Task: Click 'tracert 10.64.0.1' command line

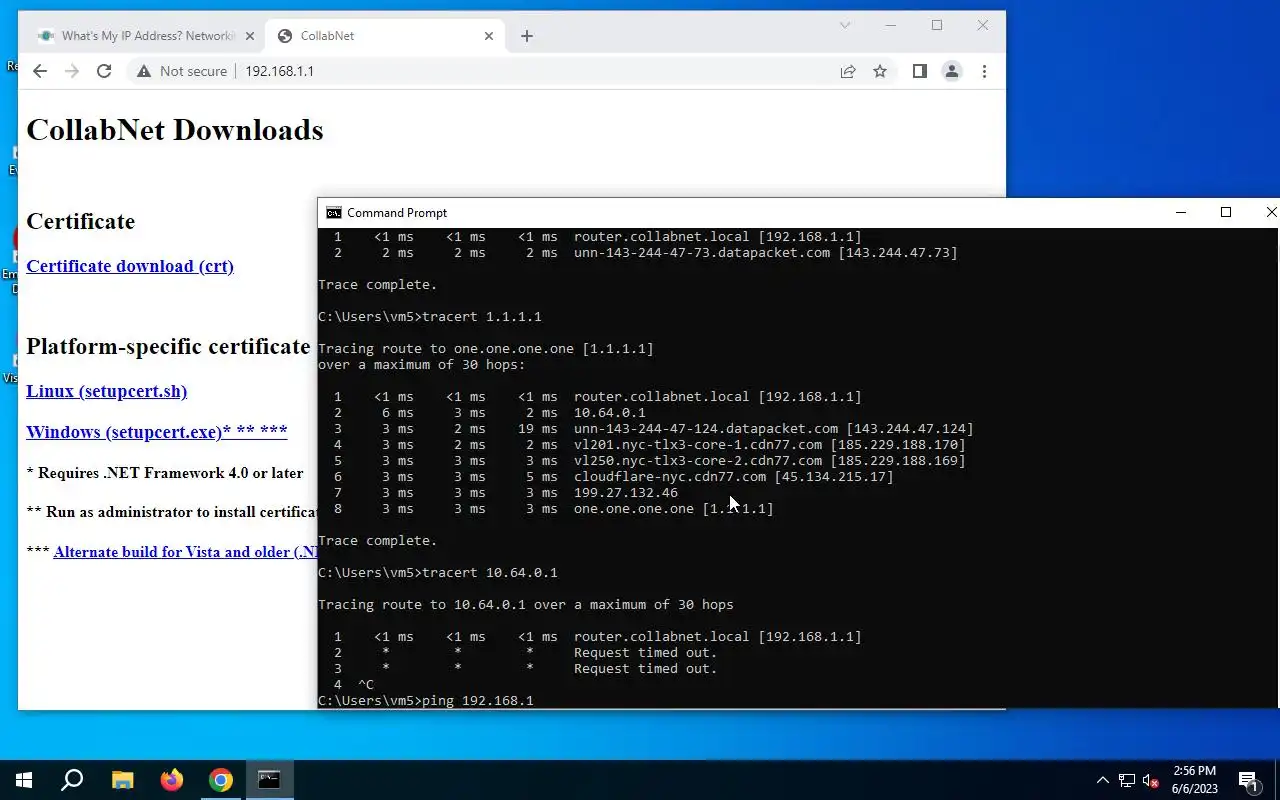Action: tap(438, 573)
